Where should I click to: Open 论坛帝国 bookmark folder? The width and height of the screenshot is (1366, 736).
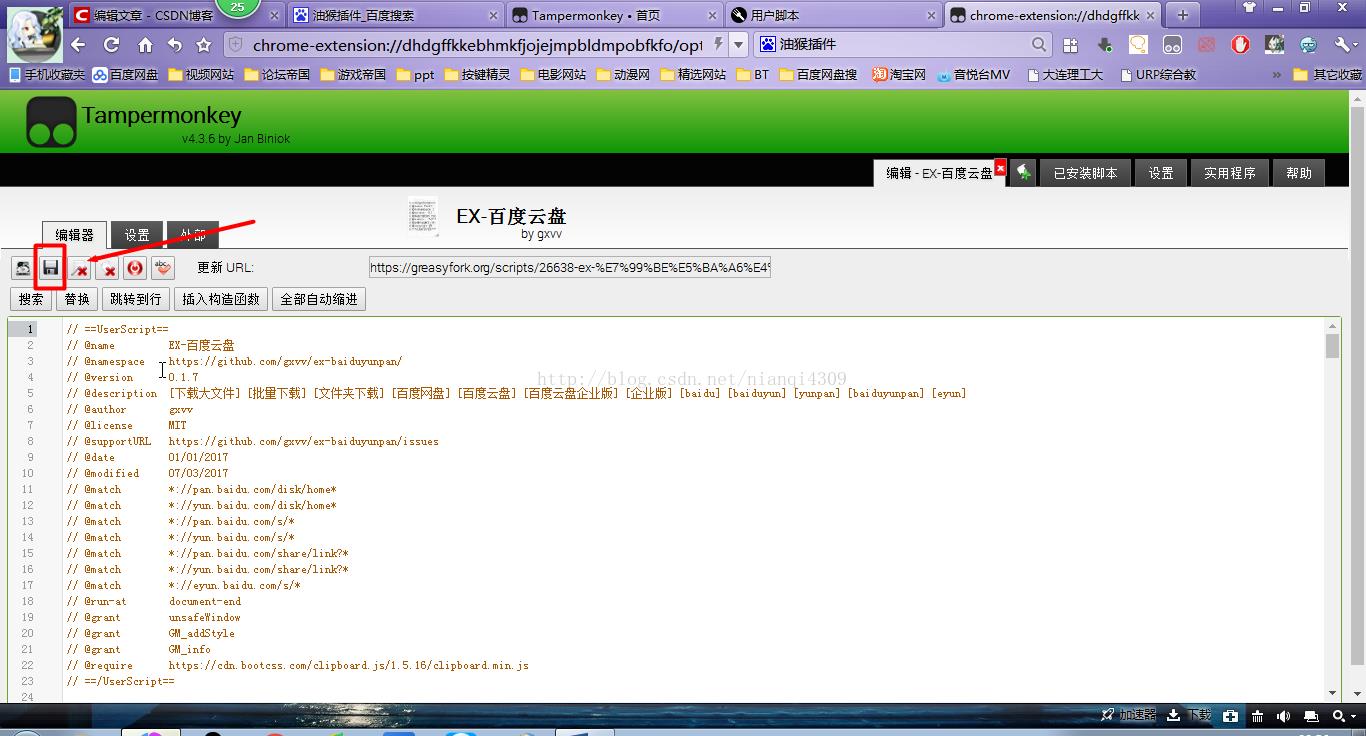(x=277, y=75)
